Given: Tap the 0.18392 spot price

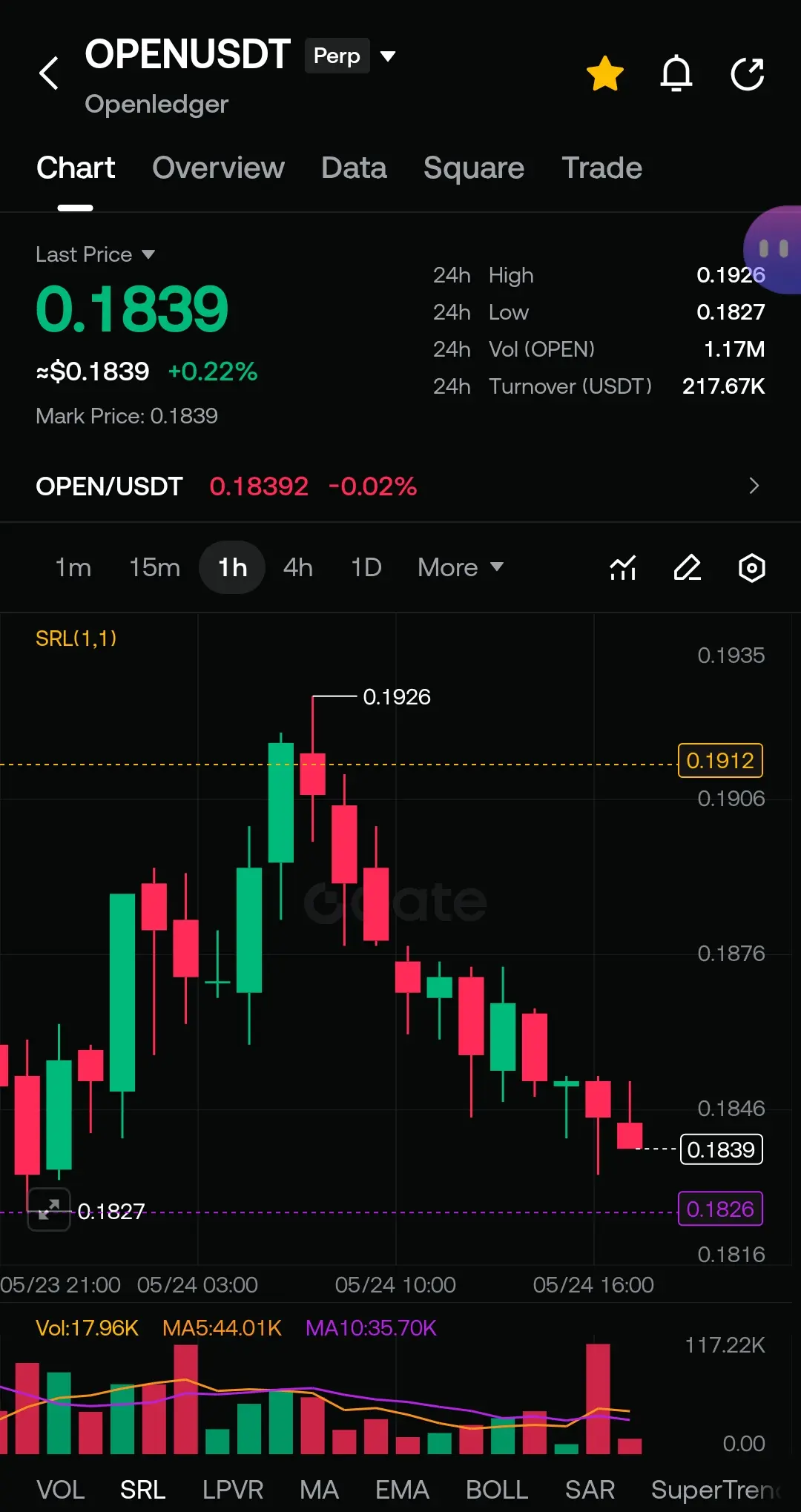Looking at the screenshot, I should (x=259, y=486).
